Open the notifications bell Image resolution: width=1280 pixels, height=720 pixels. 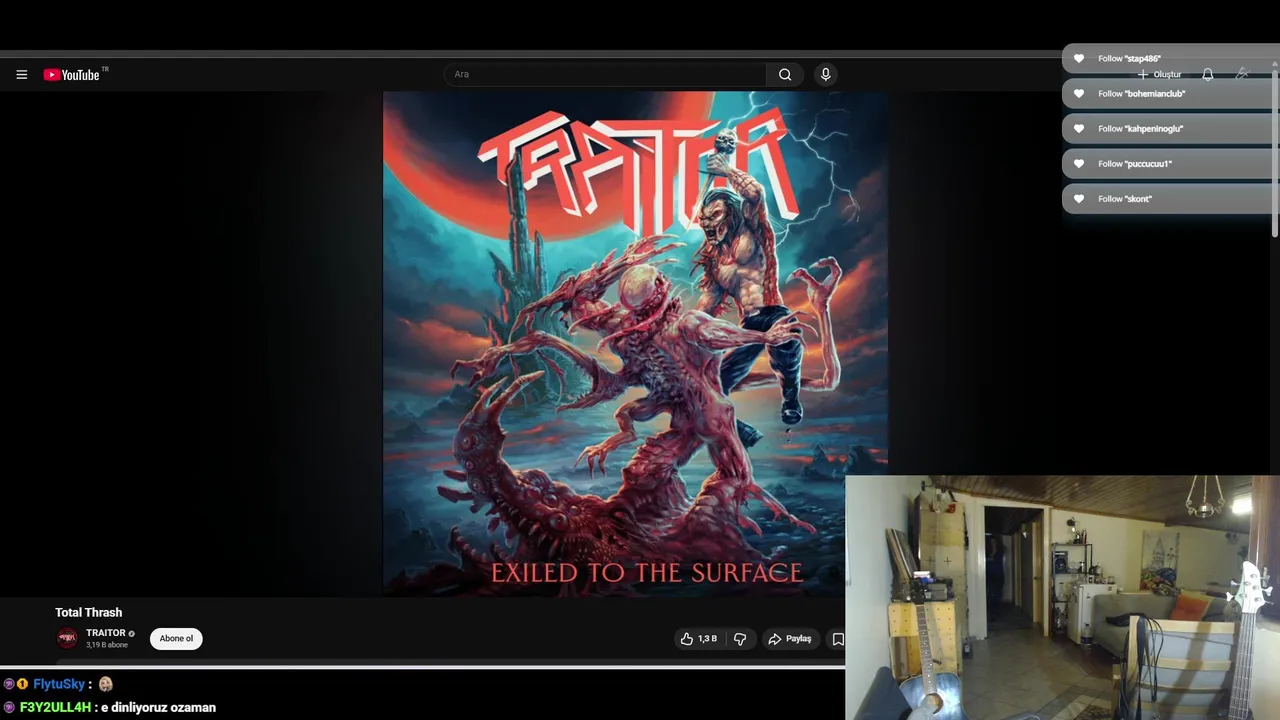click(1208, 74)
